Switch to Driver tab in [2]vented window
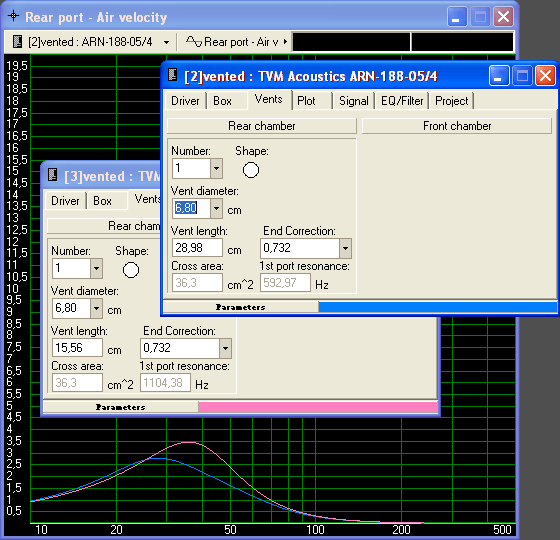 coord(185,101)
